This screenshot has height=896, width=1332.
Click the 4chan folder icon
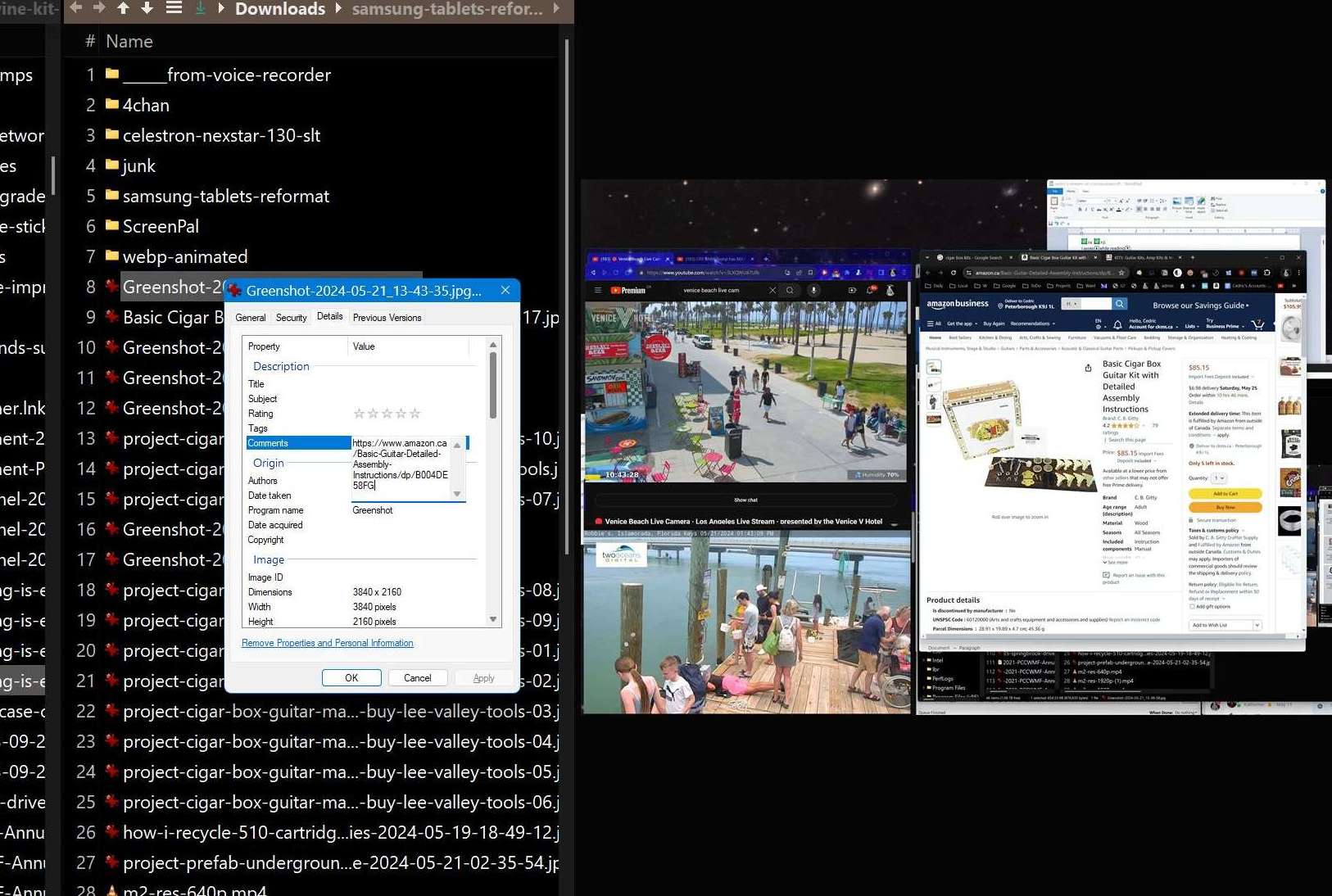coord(112,105)
